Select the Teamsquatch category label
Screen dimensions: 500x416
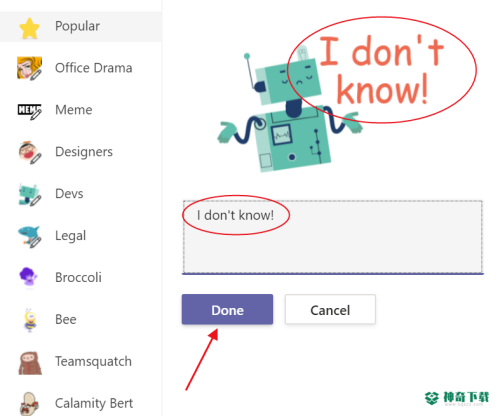(x=93, y=362)
